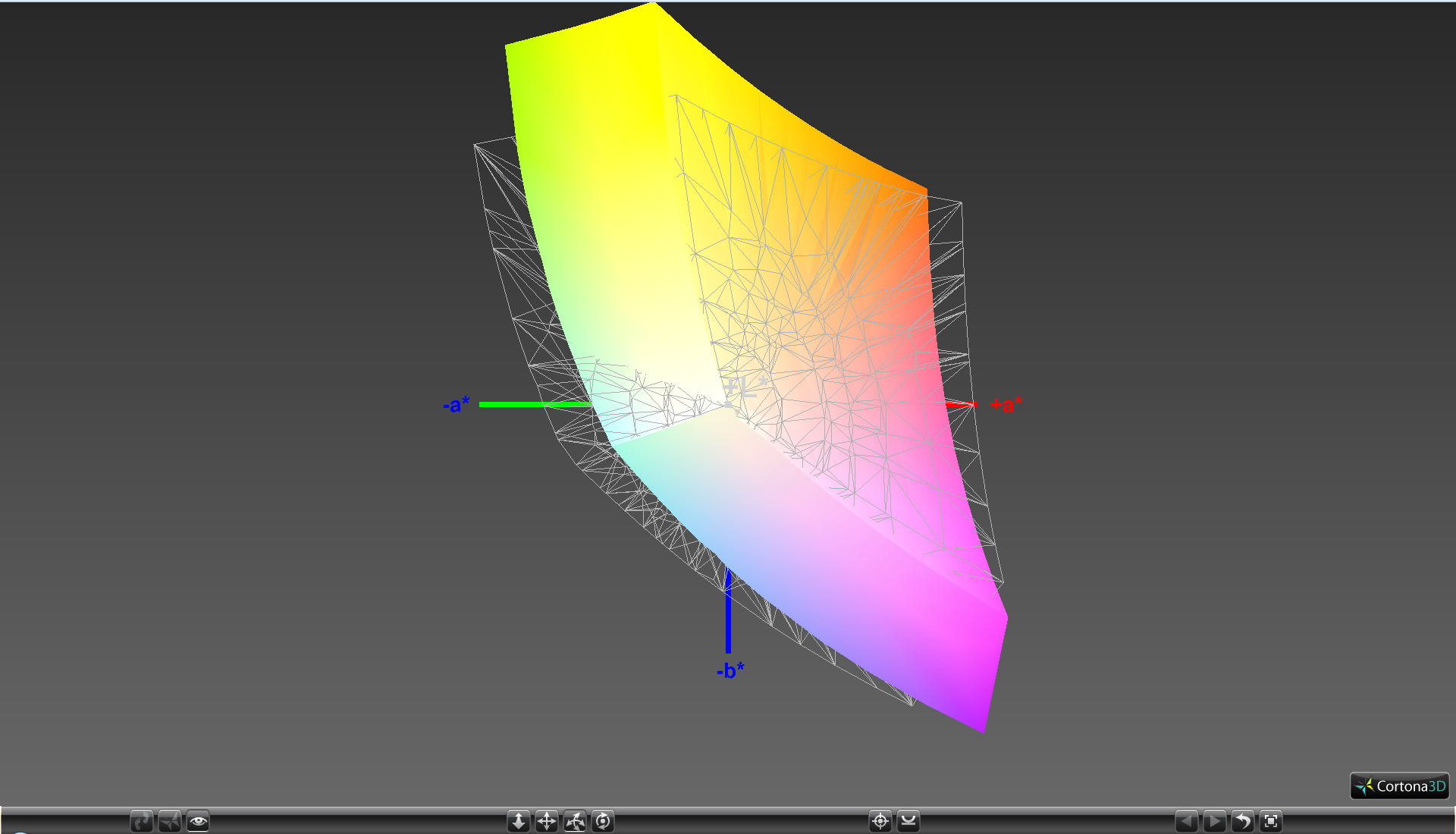Click the Pan four-arrow button

pos(547,821)
